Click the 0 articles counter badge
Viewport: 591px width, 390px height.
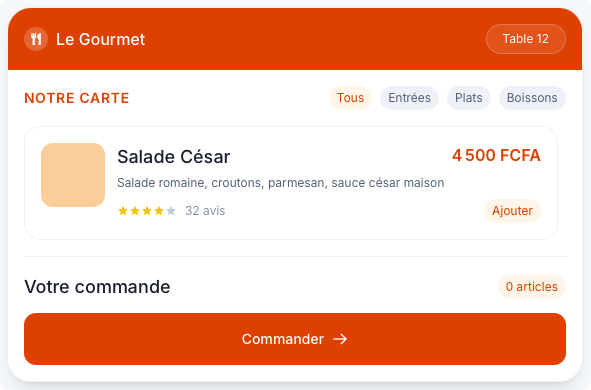[532, 287]
